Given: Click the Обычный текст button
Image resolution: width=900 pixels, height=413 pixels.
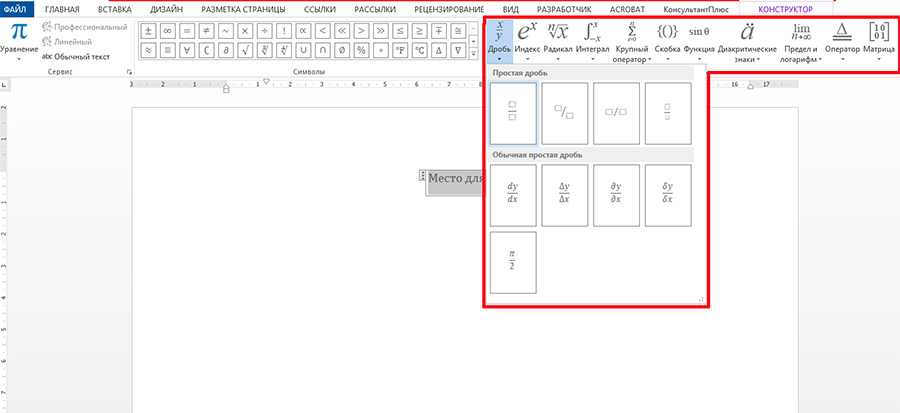Looking at the screenshot, I should point(76,57).
